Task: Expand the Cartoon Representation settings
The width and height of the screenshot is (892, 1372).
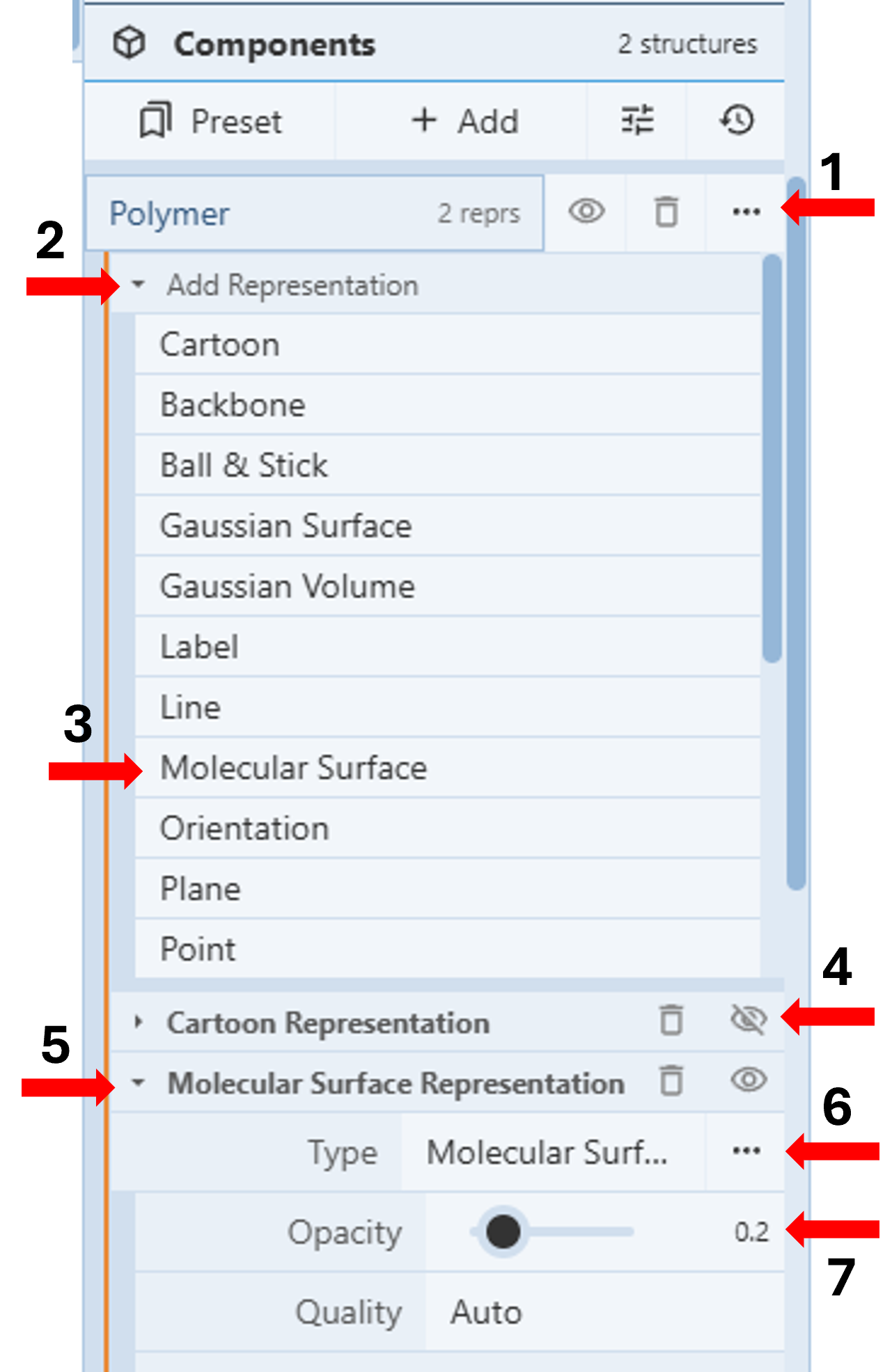Action: pyautogui.click(x=139, y=1022)
